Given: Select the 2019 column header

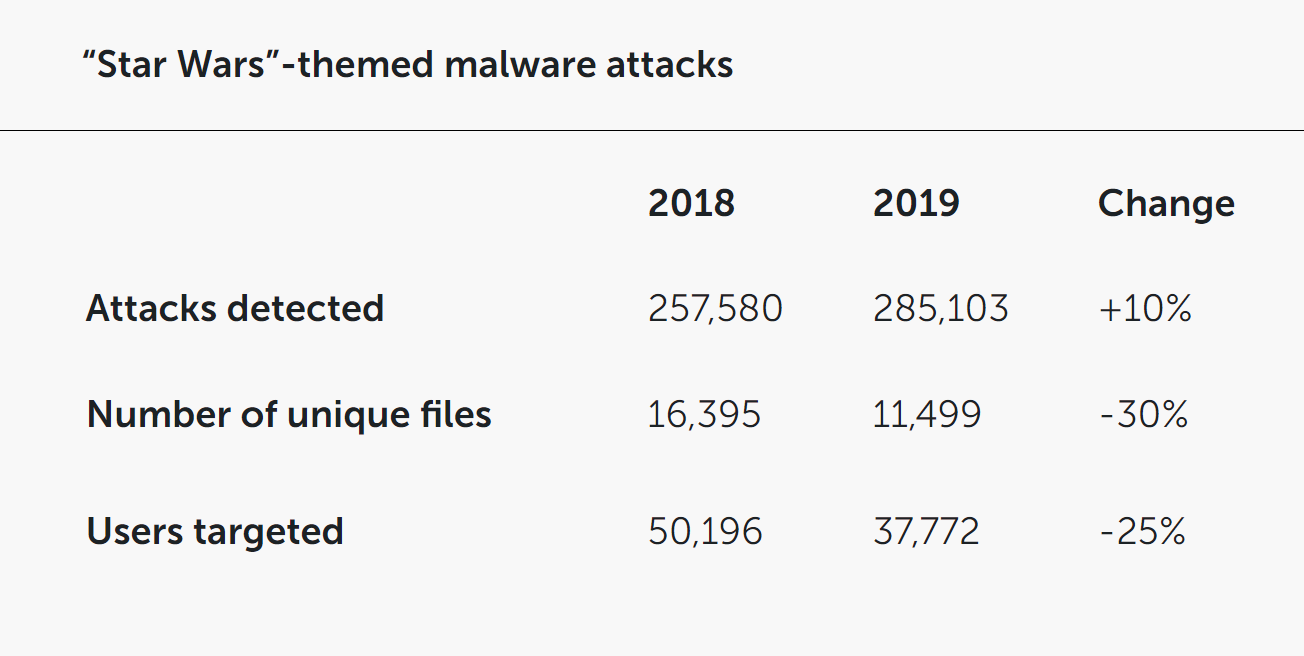Looking at the screenshot, I should (916, 203).
